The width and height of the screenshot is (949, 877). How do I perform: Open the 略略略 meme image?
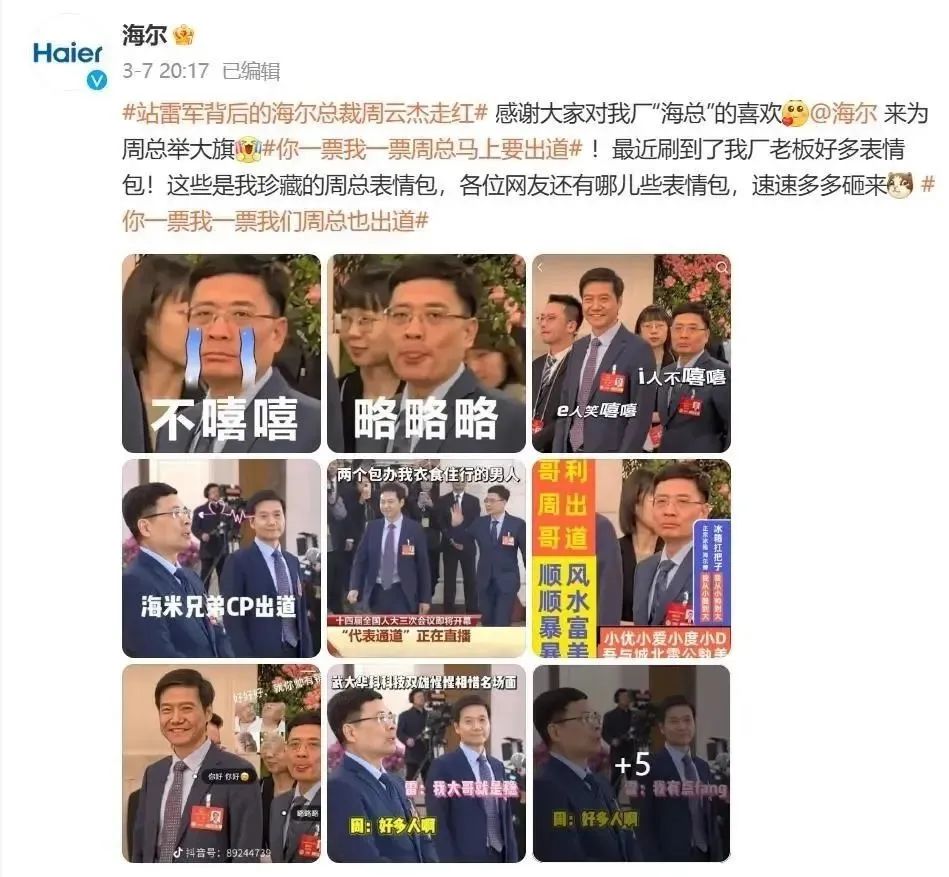(426, 353)
